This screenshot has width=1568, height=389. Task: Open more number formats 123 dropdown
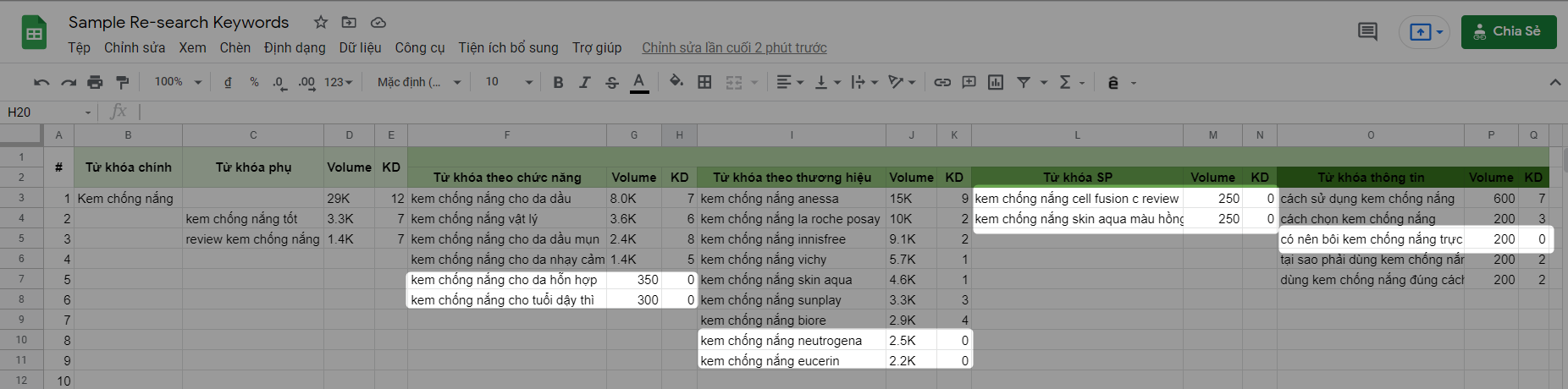click(338, 82)
